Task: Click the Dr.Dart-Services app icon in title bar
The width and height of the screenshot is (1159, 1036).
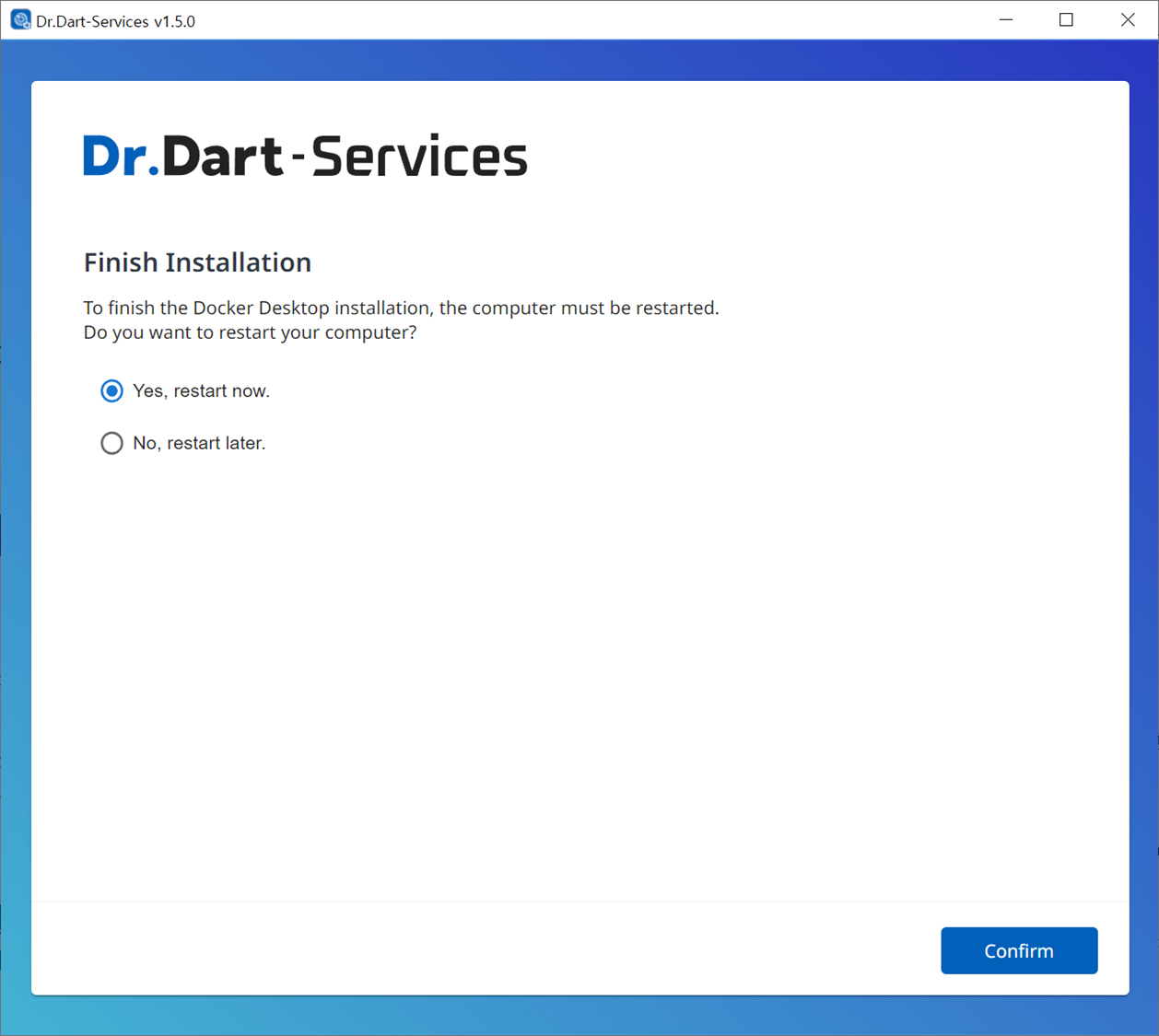Action: click(x=20, y=20)
